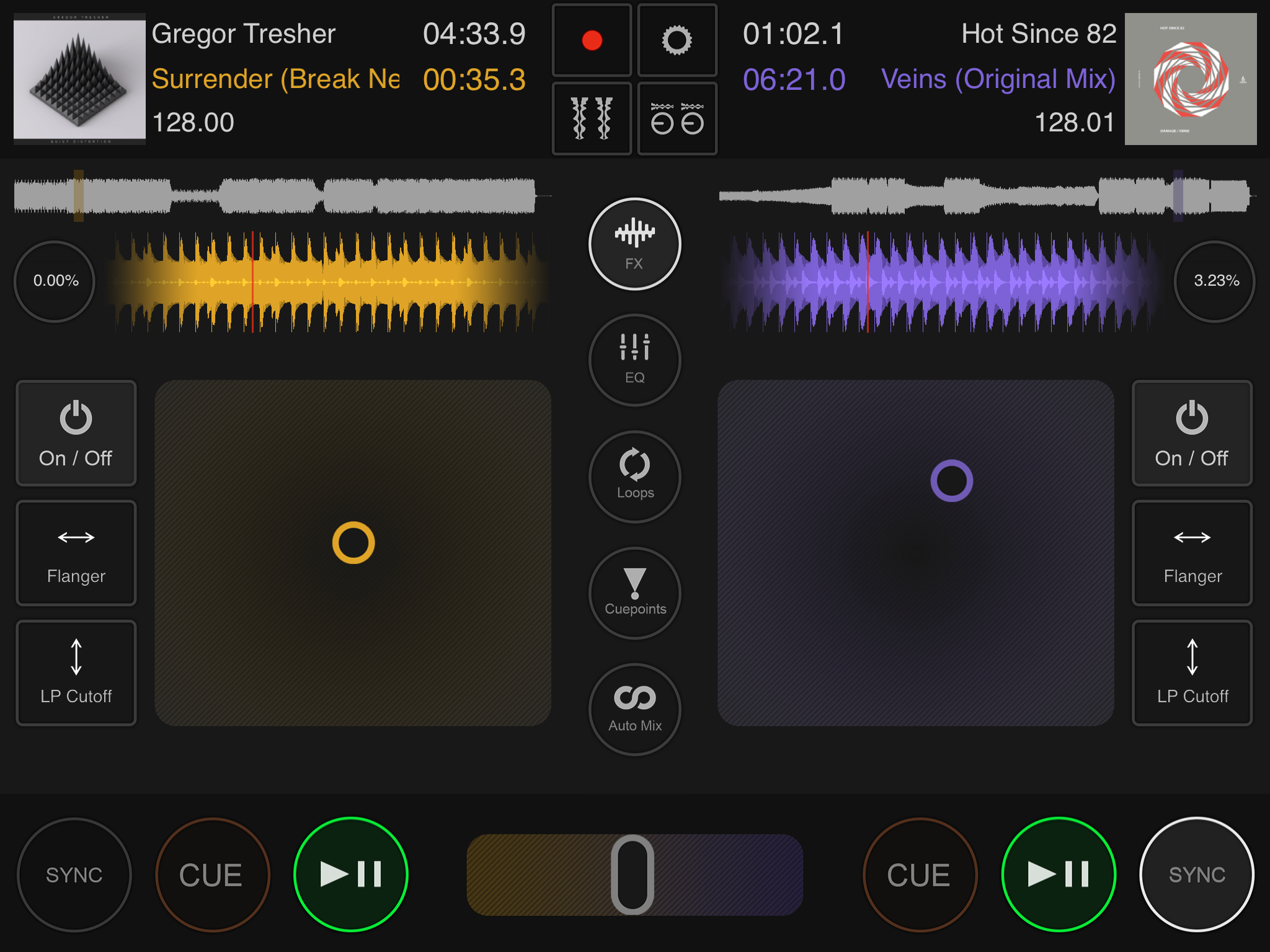Tap the dual waveform view icon

coord(592,118)
